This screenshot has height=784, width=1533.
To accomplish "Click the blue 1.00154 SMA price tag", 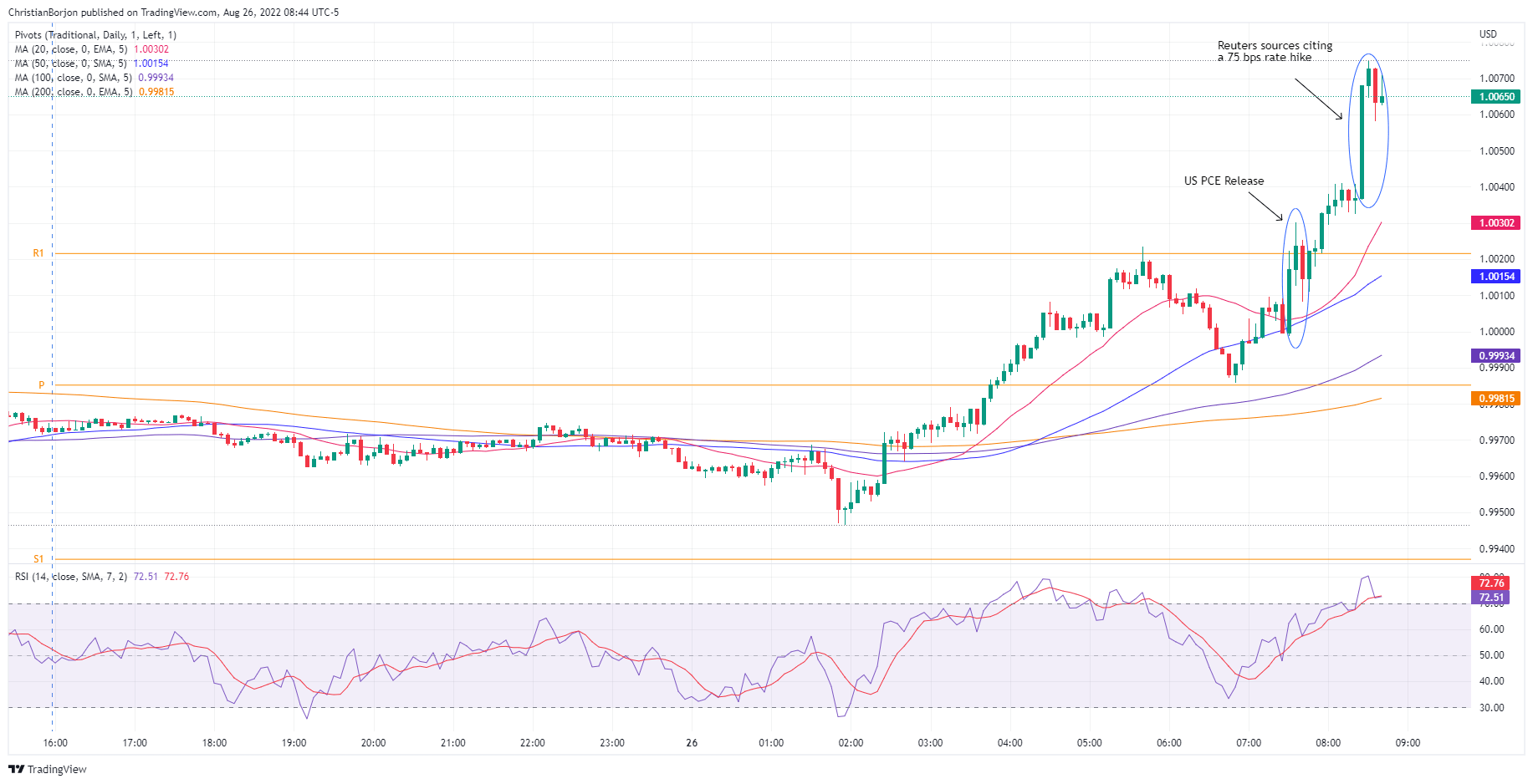I will [x=1496, y=277].
